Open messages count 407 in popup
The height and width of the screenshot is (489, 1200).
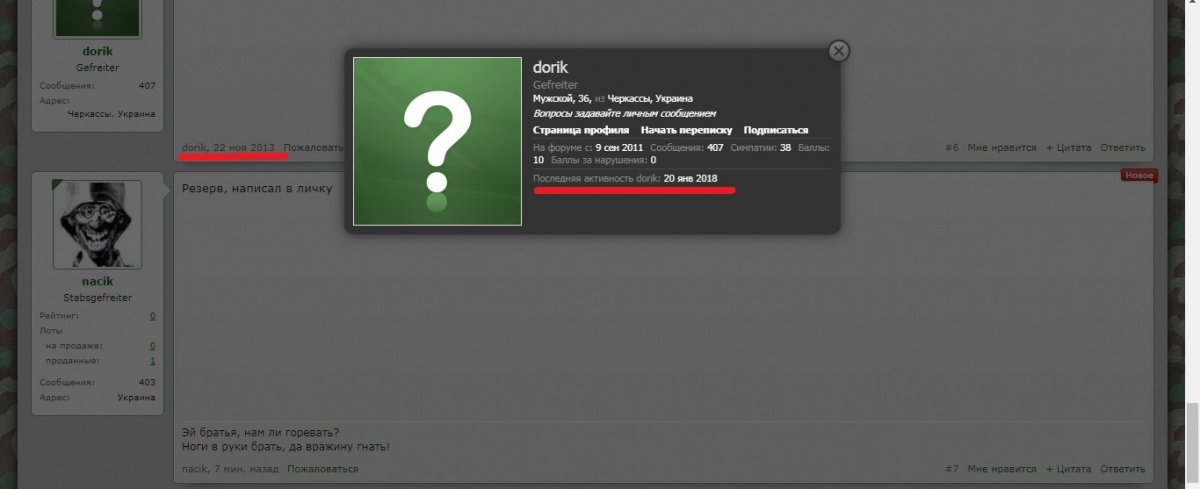[x=715, y=148]
